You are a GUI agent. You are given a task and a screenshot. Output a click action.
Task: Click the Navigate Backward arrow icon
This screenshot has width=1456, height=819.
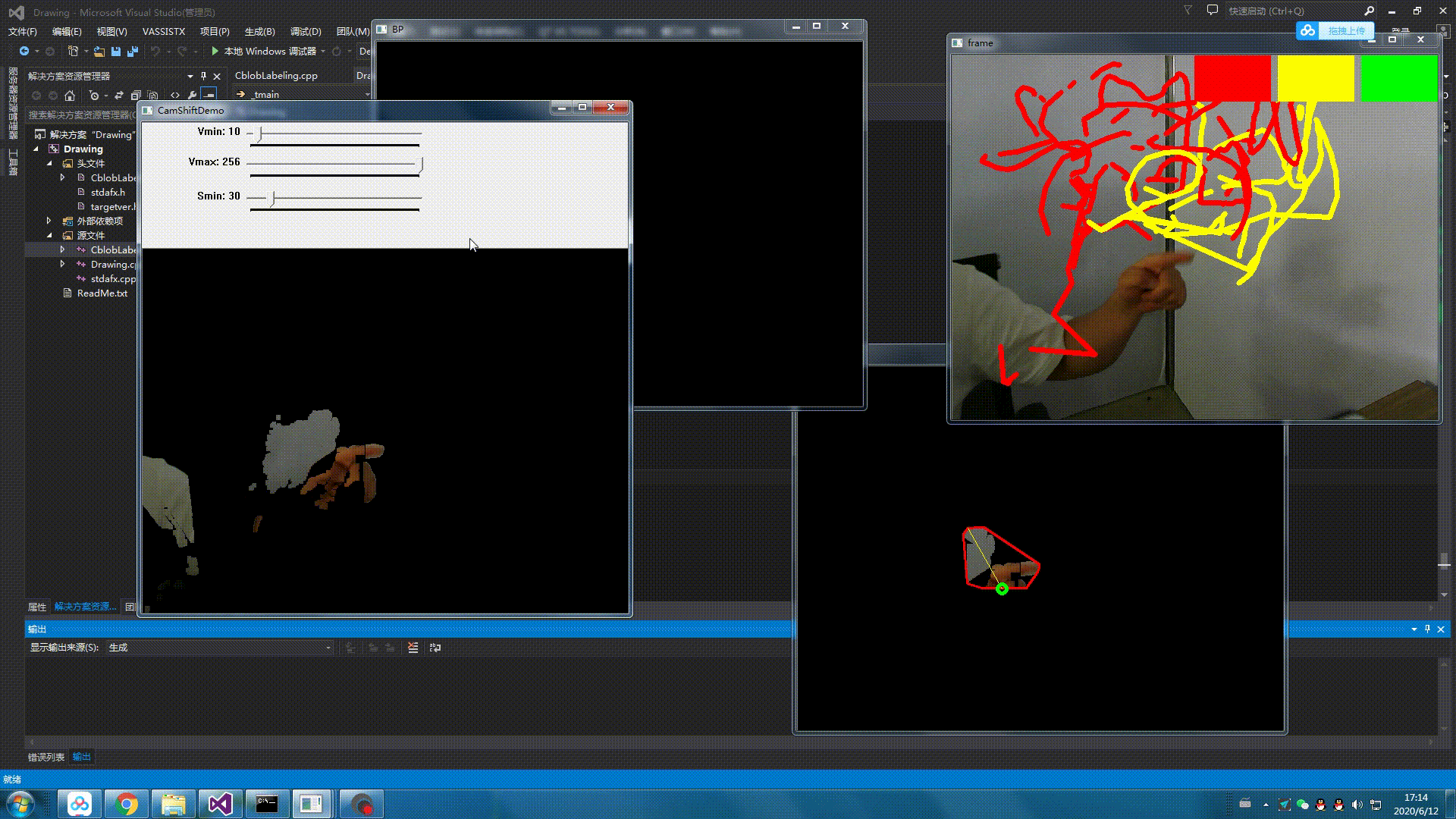tap(24, 52)
